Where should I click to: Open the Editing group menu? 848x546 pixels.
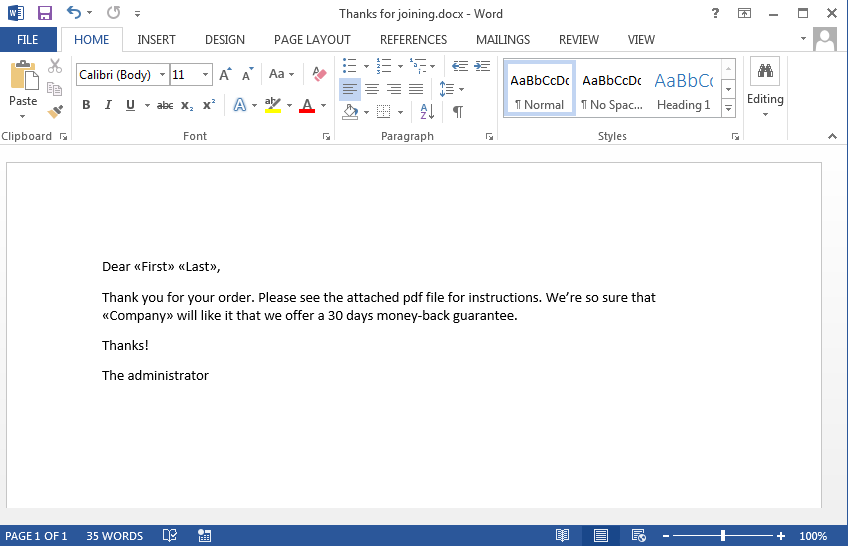coord(765,88)
